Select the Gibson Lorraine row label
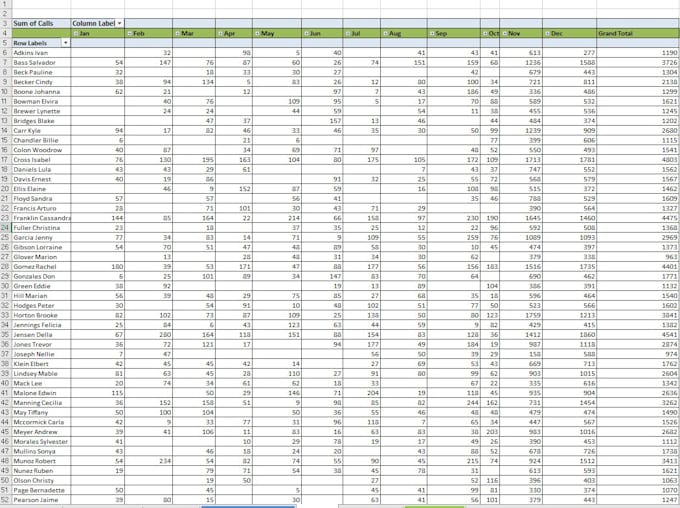This screenshot has width=680, height=508. coord(41,247)
